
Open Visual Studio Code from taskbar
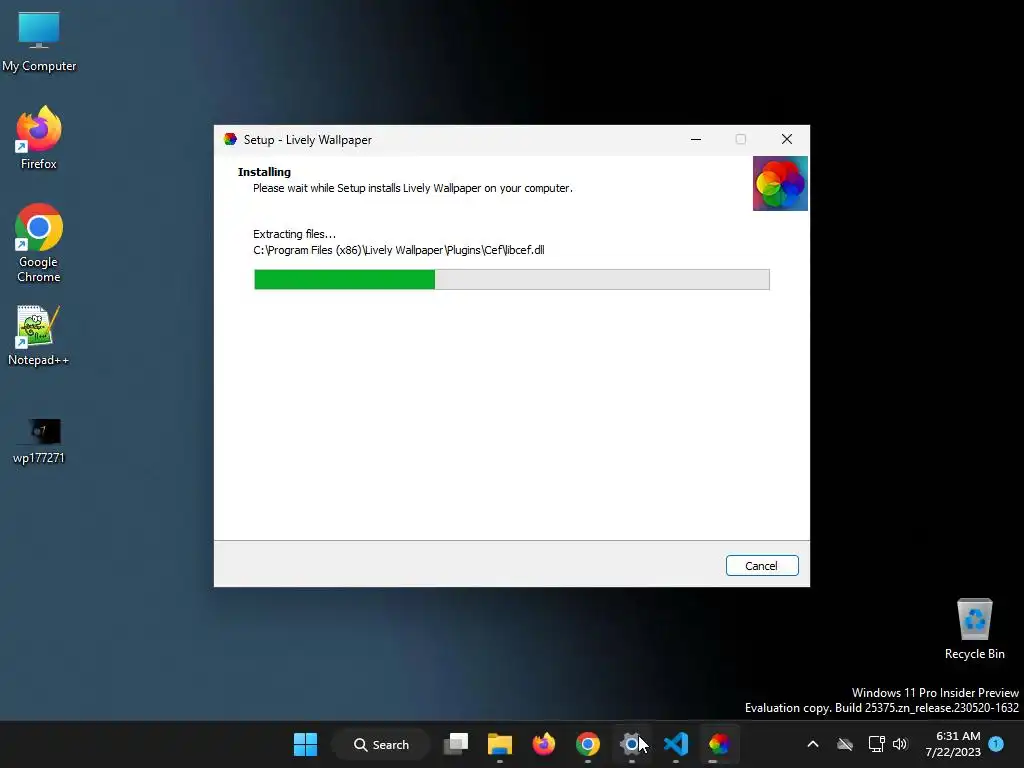[x=675, y=744]
